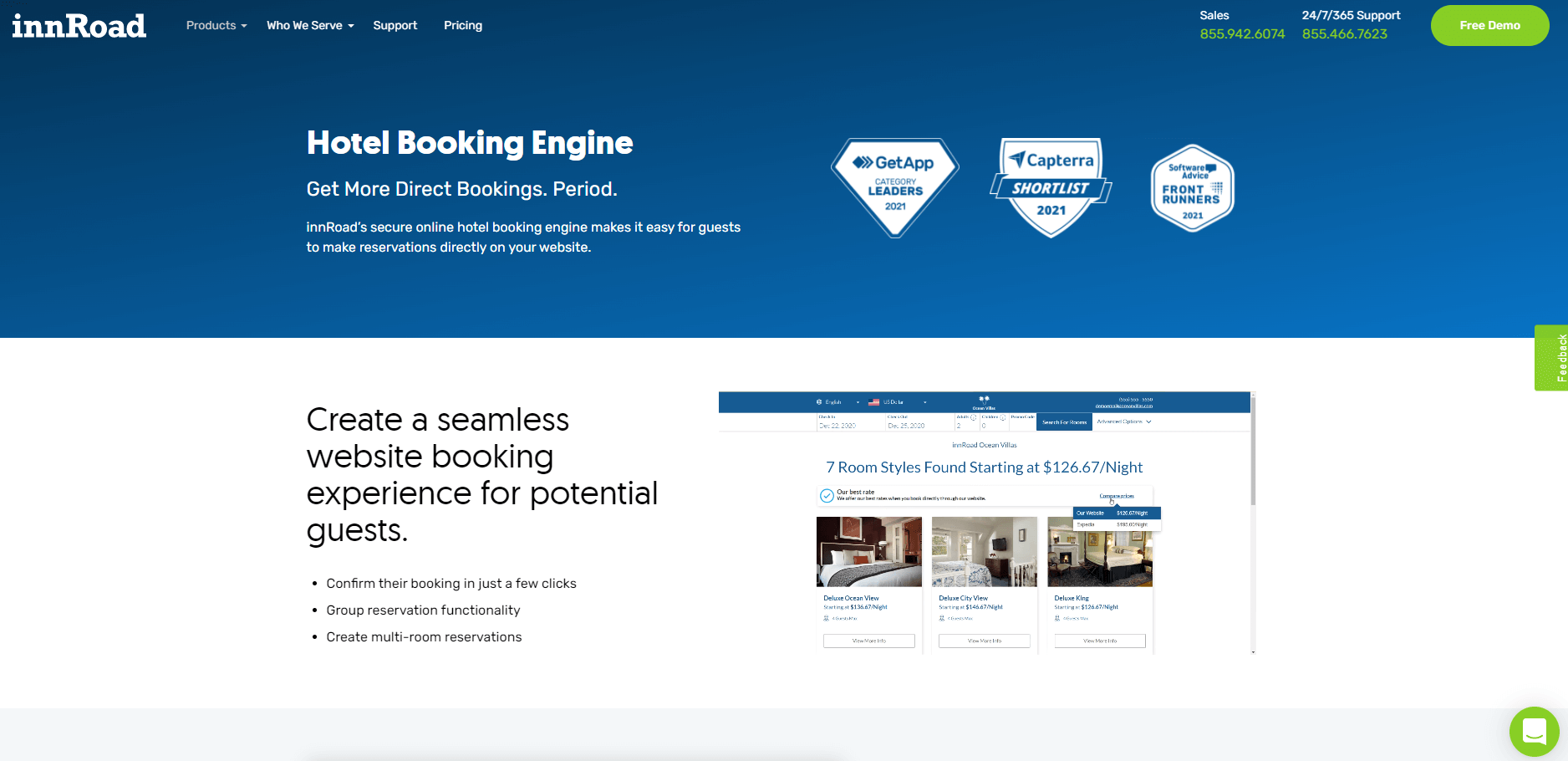Screen dimensions: 1568x761
Task: Click the Deluxe City View room photo
Action: pos(985,552)
